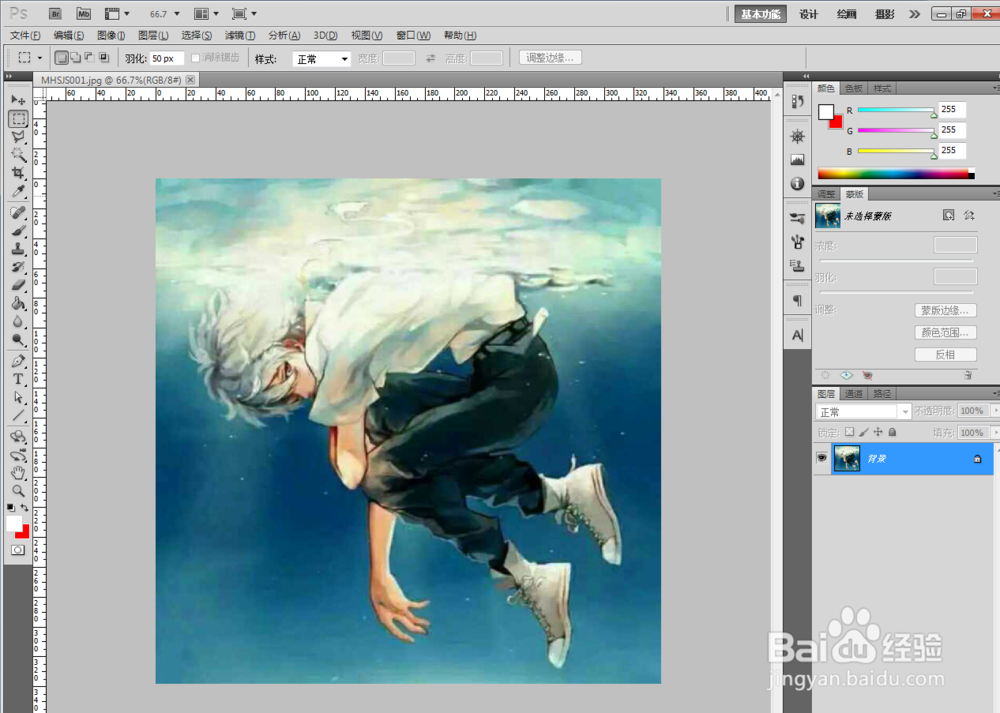Switch to 设计 workspace

[809, 14]
